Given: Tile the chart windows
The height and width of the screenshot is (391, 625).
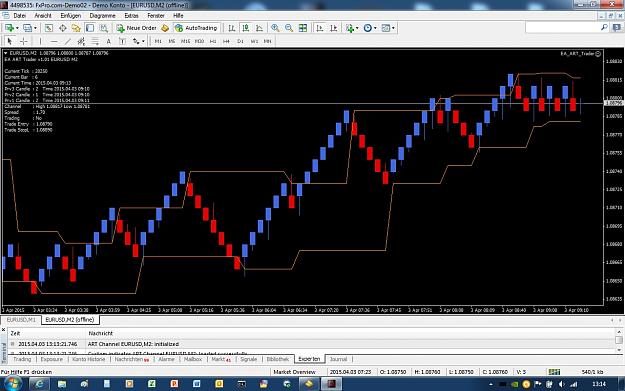Looking at the screenshot, I should 303,28.
